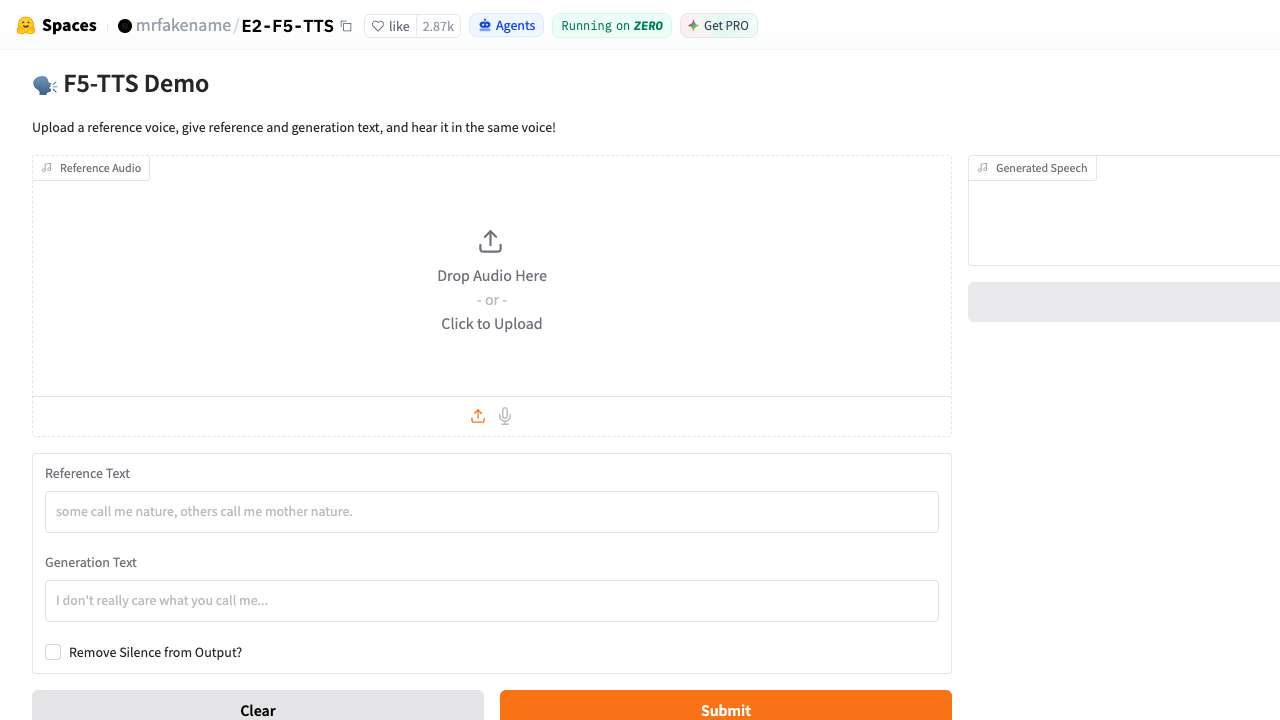Open the mrfakename profile link
This screenshot has height=720, width=1280.
tap(183, 26)
